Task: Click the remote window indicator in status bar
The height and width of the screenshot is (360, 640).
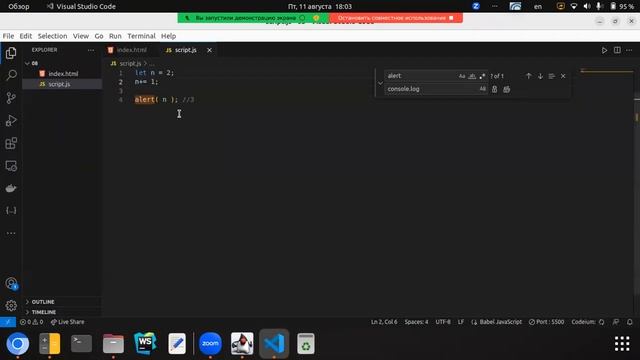Action: 8,322
